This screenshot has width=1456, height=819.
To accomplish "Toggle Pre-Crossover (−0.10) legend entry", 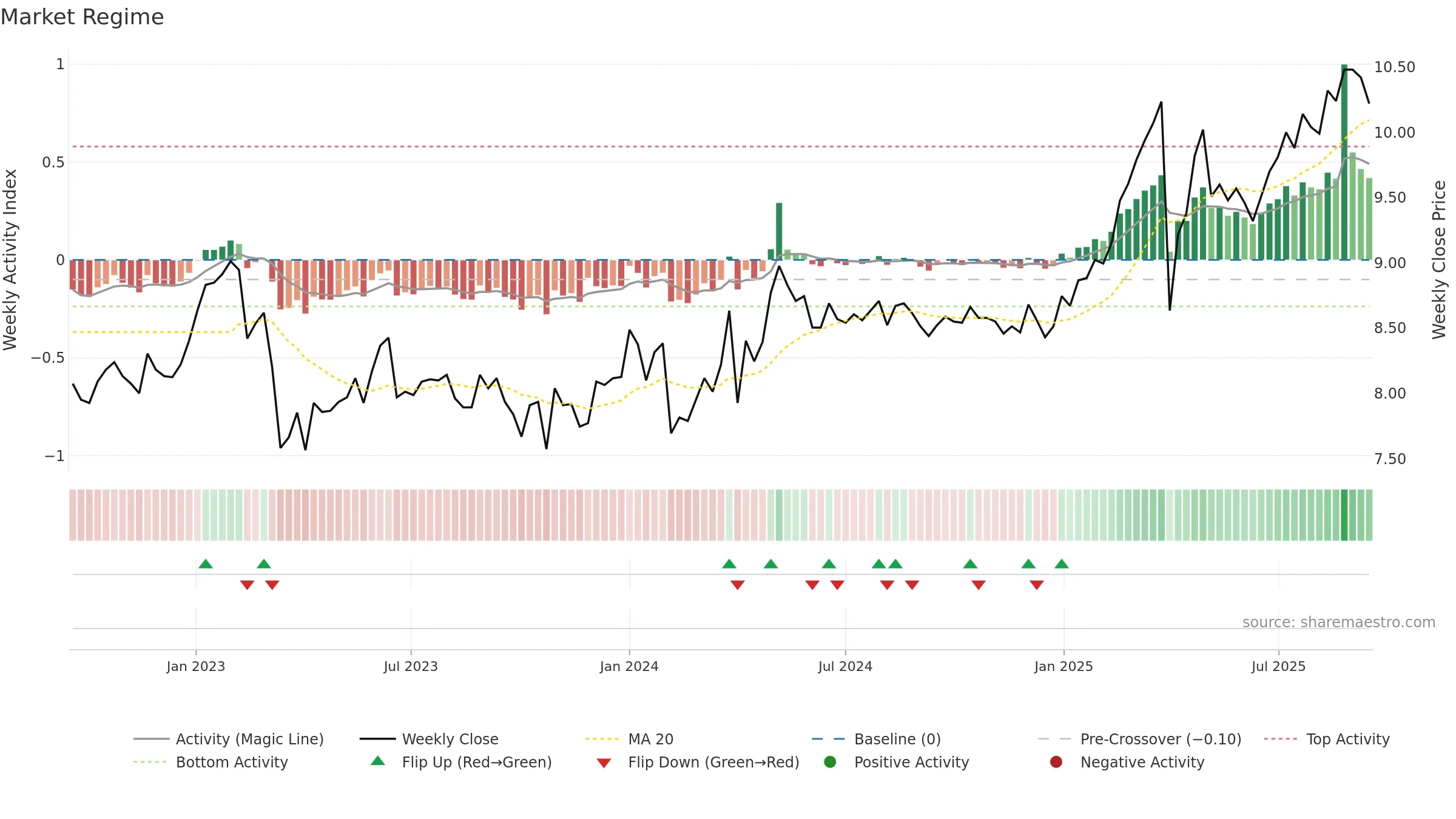I will tap(1139, 739).
